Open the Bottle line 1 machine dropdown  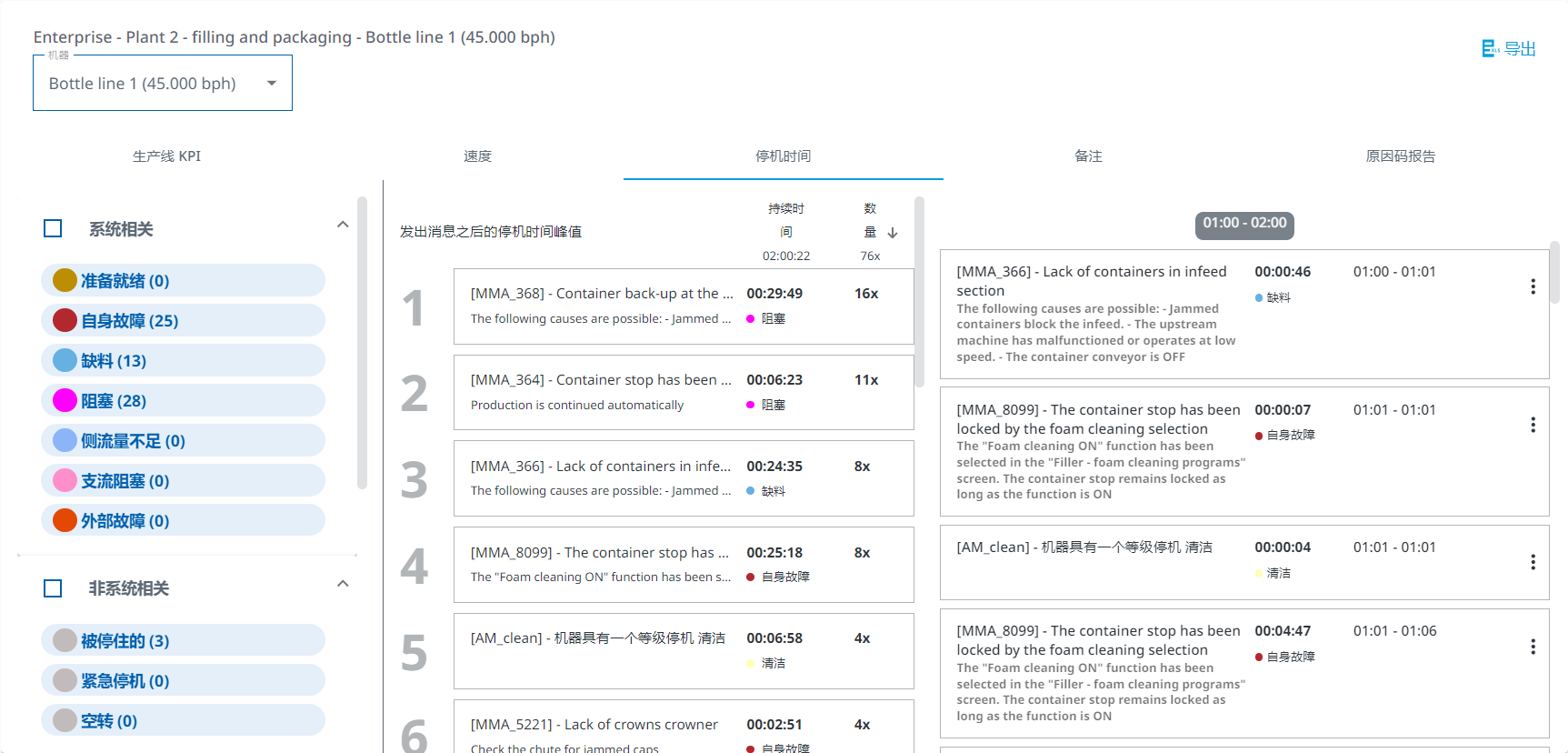[163, 84]
